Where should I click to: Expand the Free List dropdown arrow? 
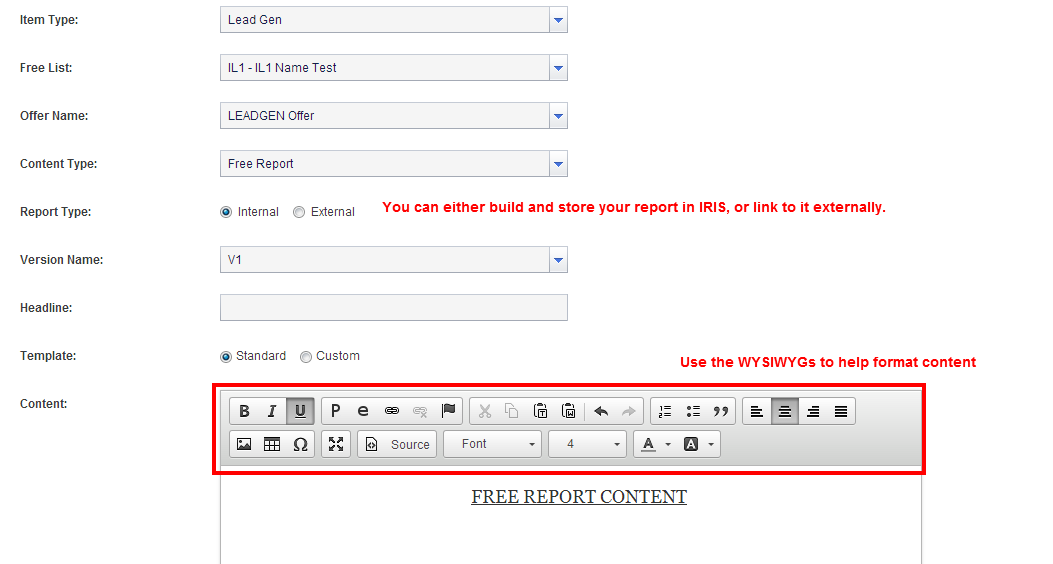558,68
